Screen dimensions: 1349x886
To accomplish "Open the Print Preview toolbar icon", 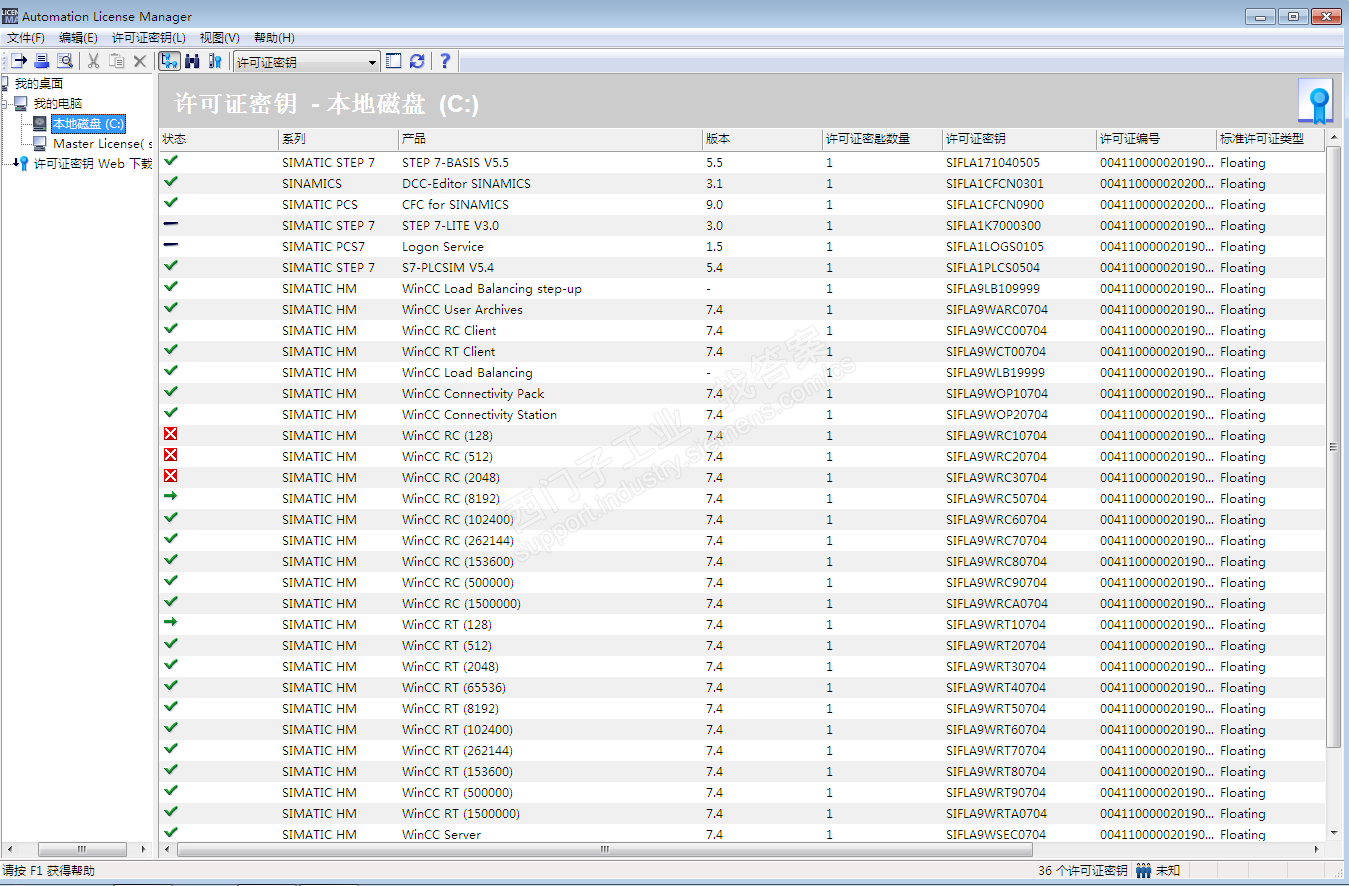I will [64, 61].
